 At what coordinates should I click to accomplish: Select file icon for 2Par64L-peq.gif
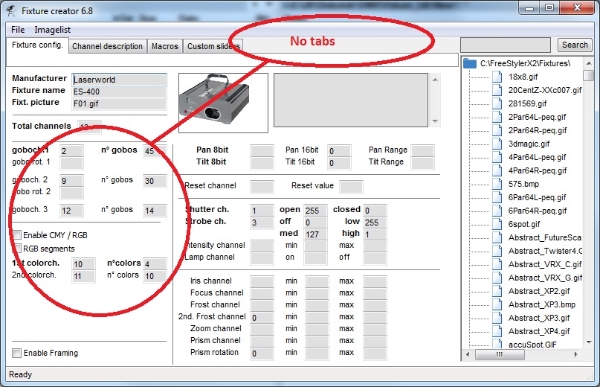coord(497,117)
